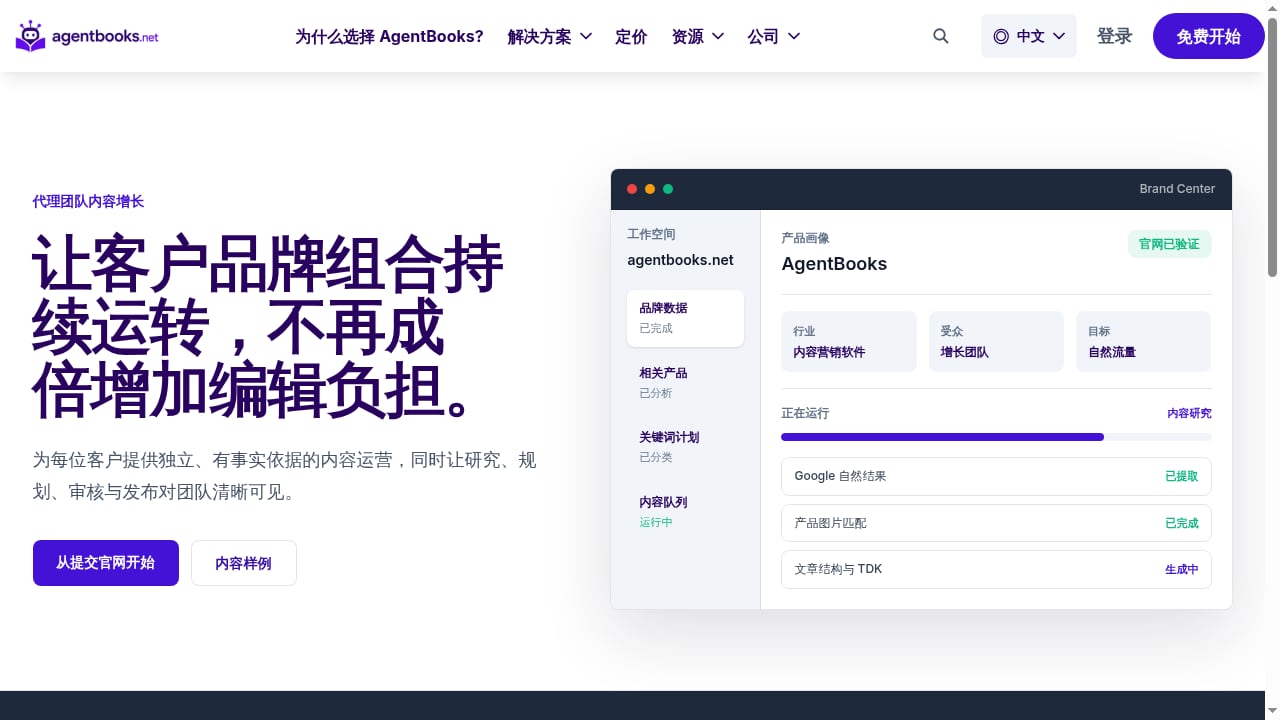1280x720 pixels.
Task: Open the 中文 language dropdown
Action: coord(1029,36)
